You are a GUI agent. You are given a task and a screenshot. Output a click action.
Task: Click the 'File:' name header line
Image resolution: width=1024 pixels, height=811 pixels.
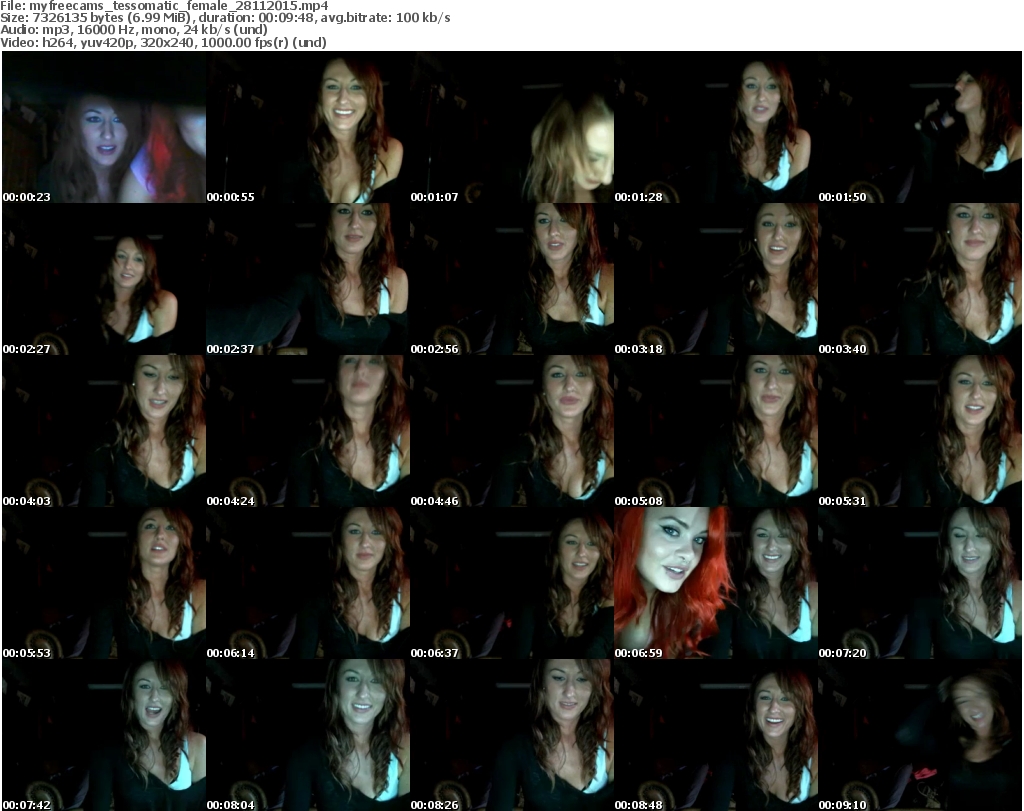click(164, 6)
